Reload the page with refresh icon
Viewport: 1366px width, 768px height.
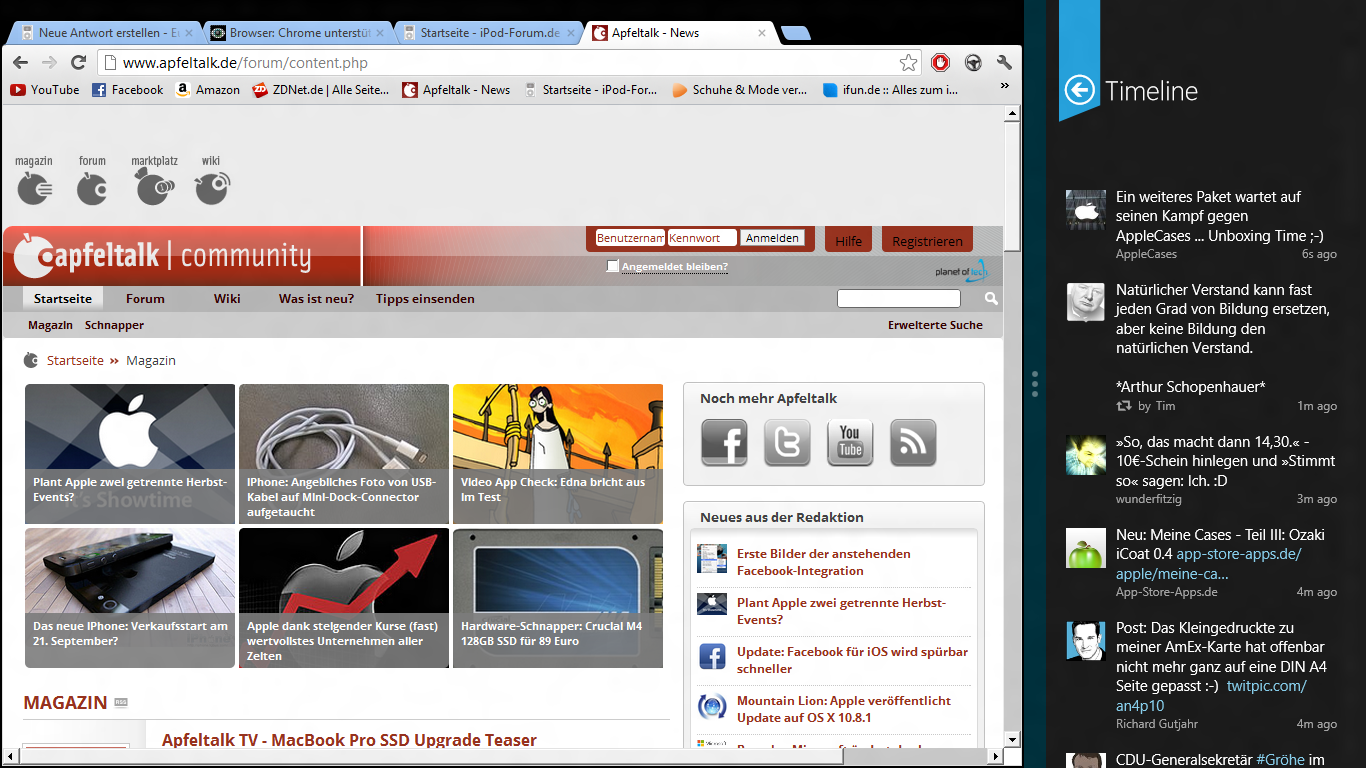pos(78,63)
